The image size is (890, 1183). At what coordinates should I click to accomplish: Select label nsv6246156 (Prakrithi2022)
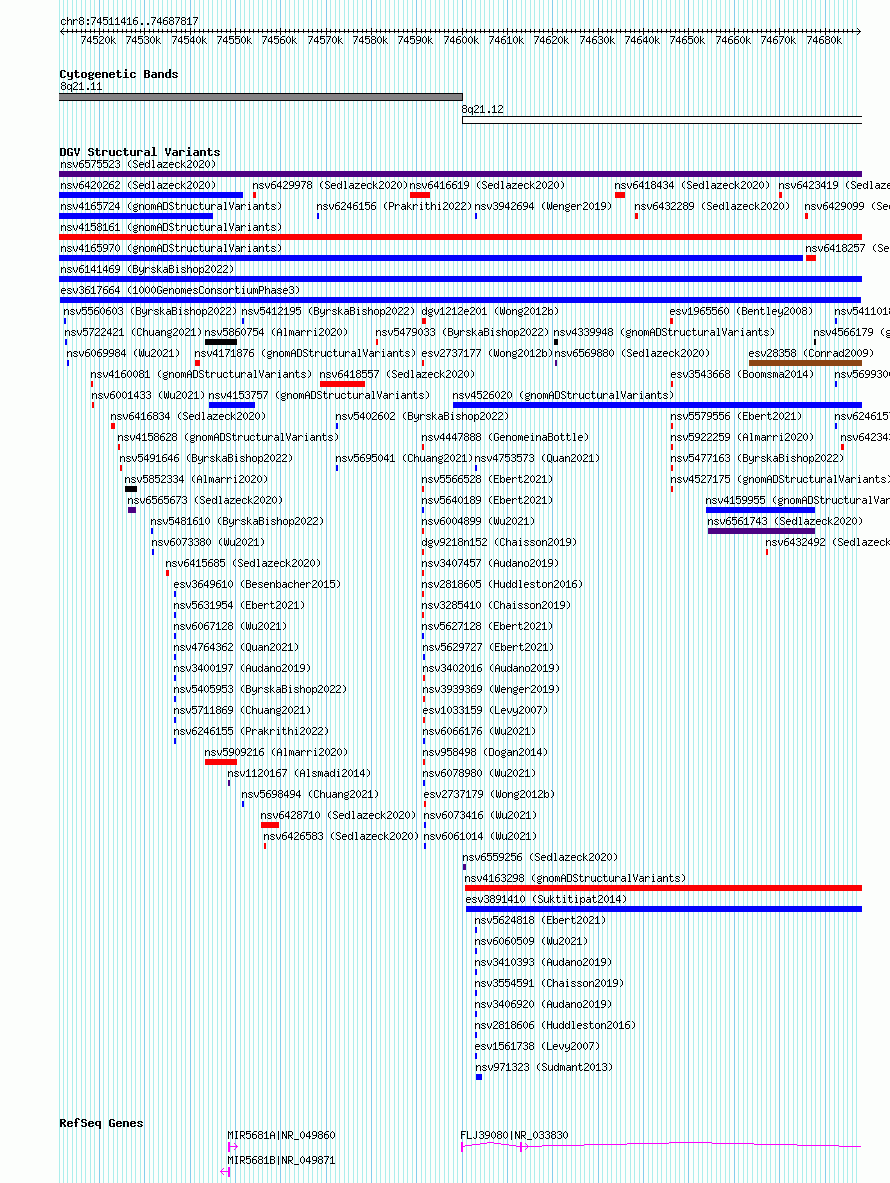[x=394, y=206]
